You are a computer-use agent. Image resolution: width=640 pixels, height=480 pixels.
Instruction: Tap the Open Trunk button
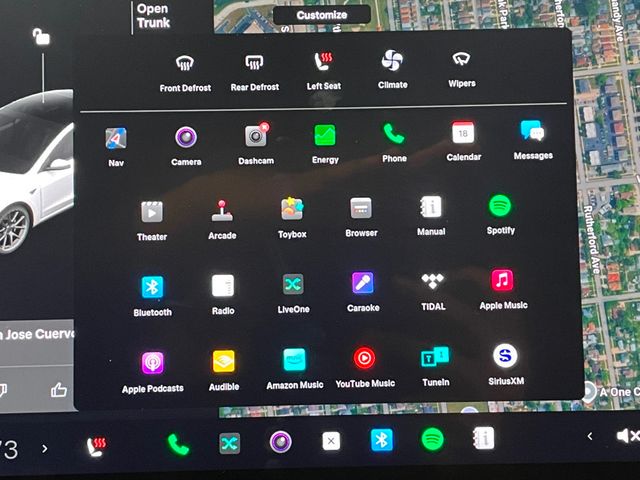point(152,15)
